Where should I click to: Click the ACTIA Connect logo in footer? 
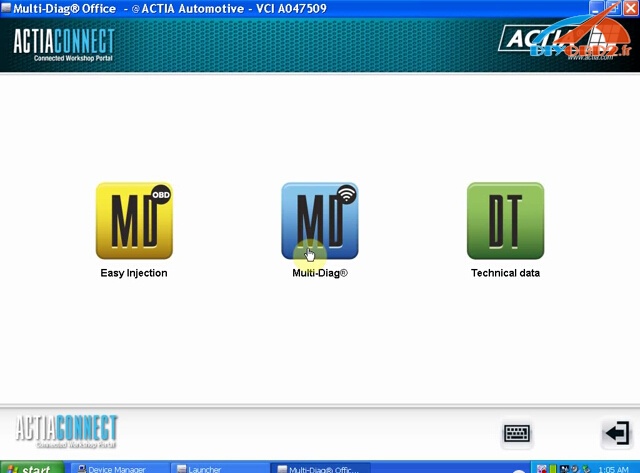[66, 431]
